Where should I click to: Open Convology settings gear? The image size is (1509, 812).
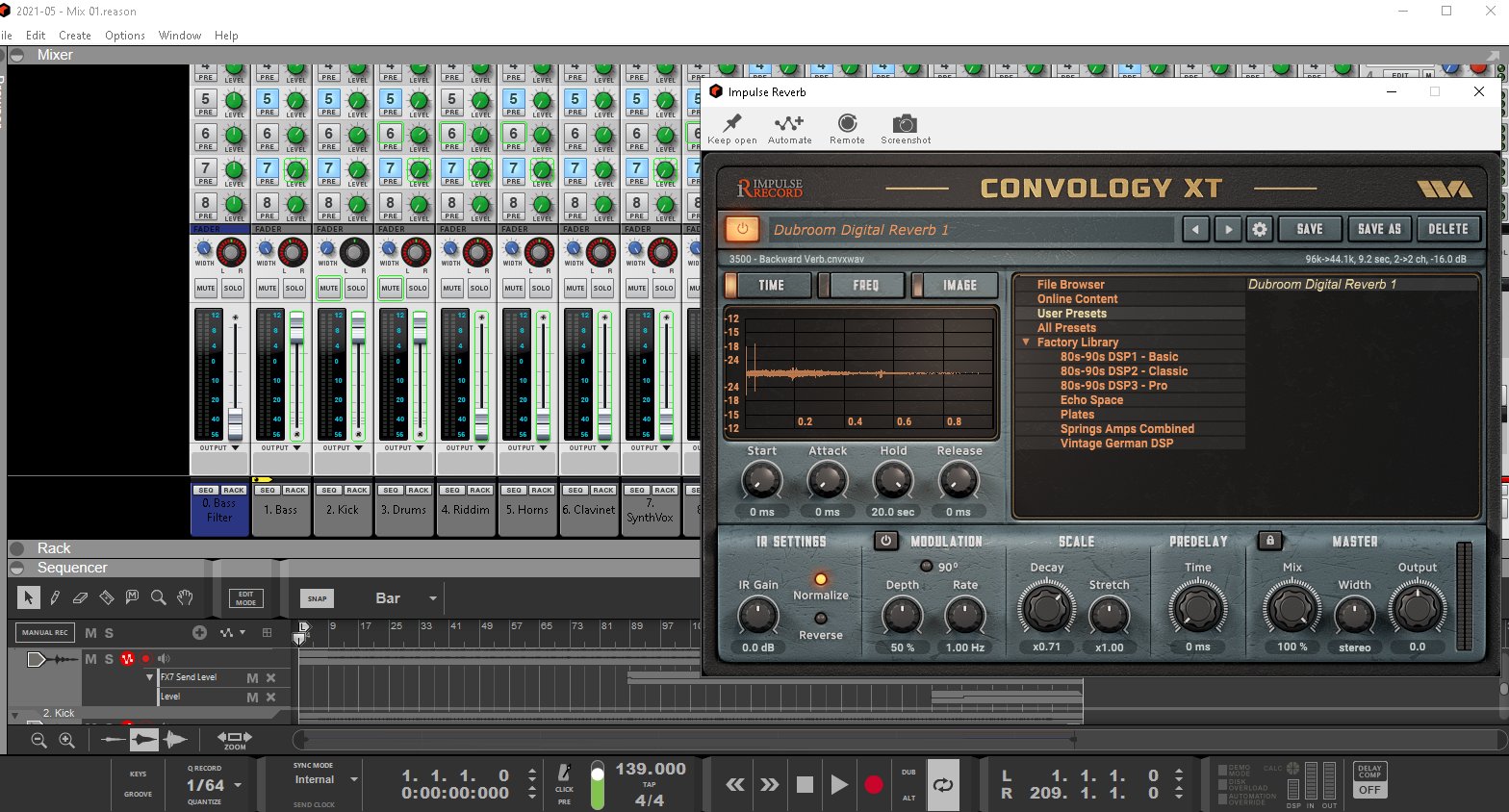1260,229
